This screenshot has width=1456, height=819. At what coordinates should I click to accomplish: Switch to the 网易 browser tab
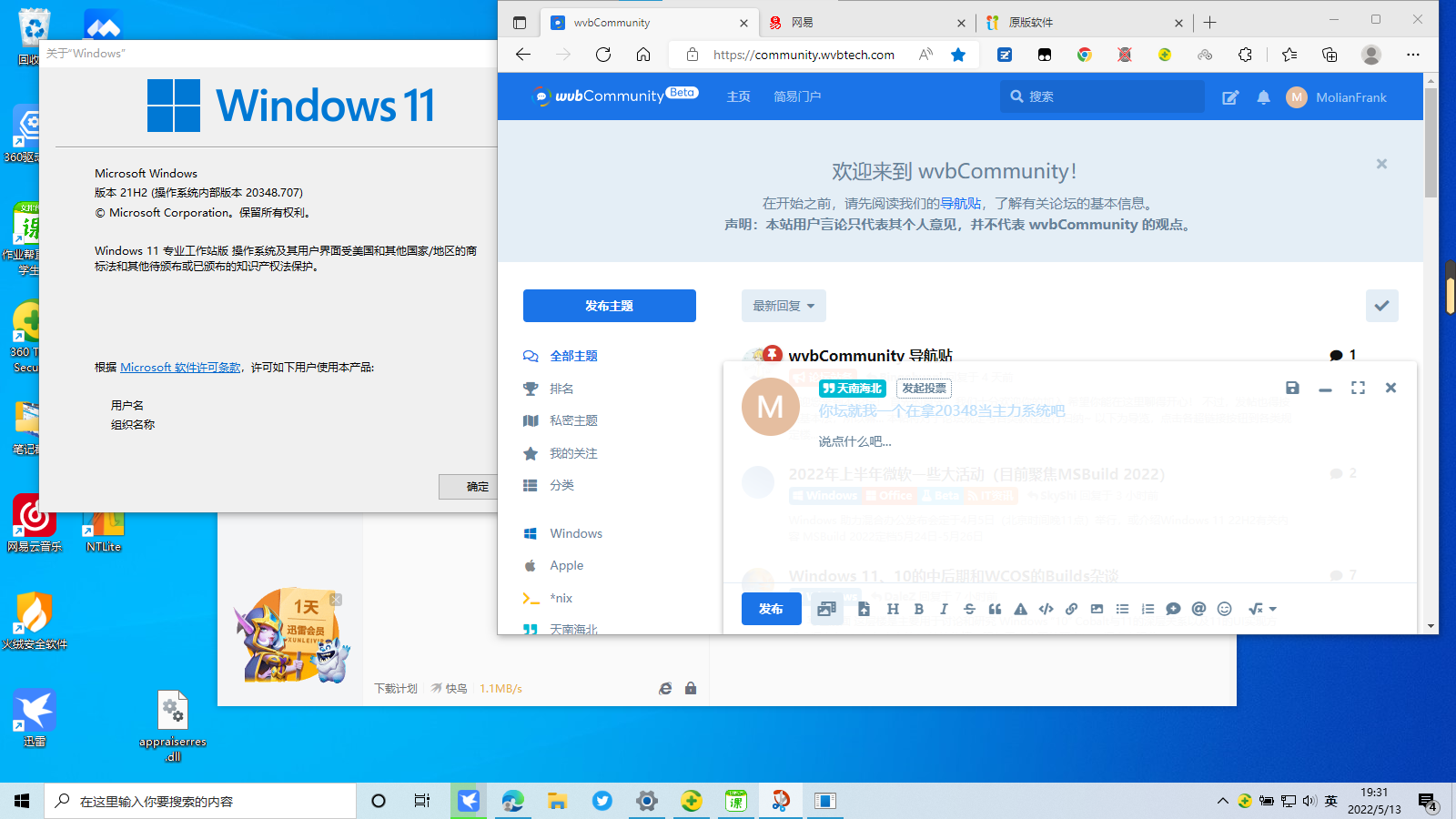click(x=865, y=23)
